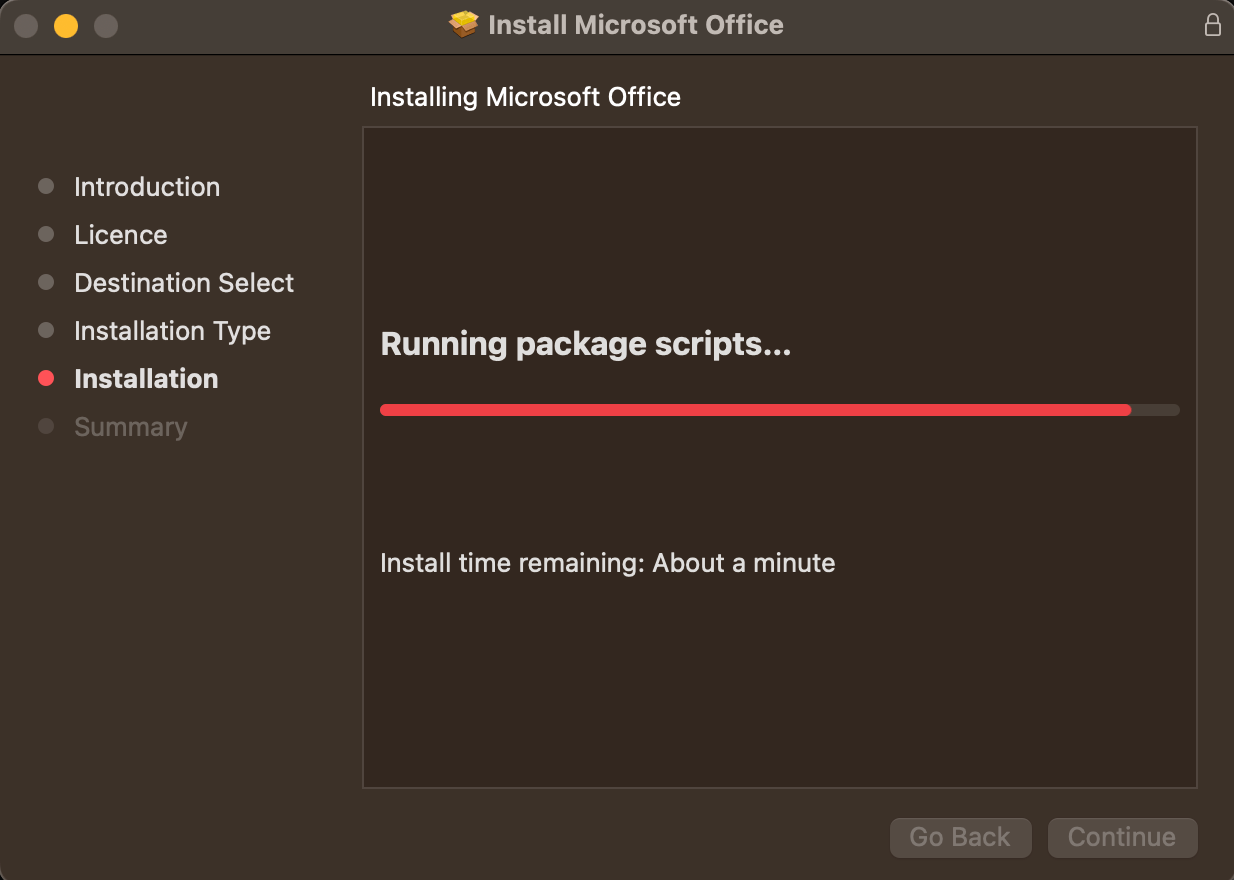Viewport: 1234px width, 880px height.
Task: Select the greyed-out Summary step
Action: (x=131, y=427)
